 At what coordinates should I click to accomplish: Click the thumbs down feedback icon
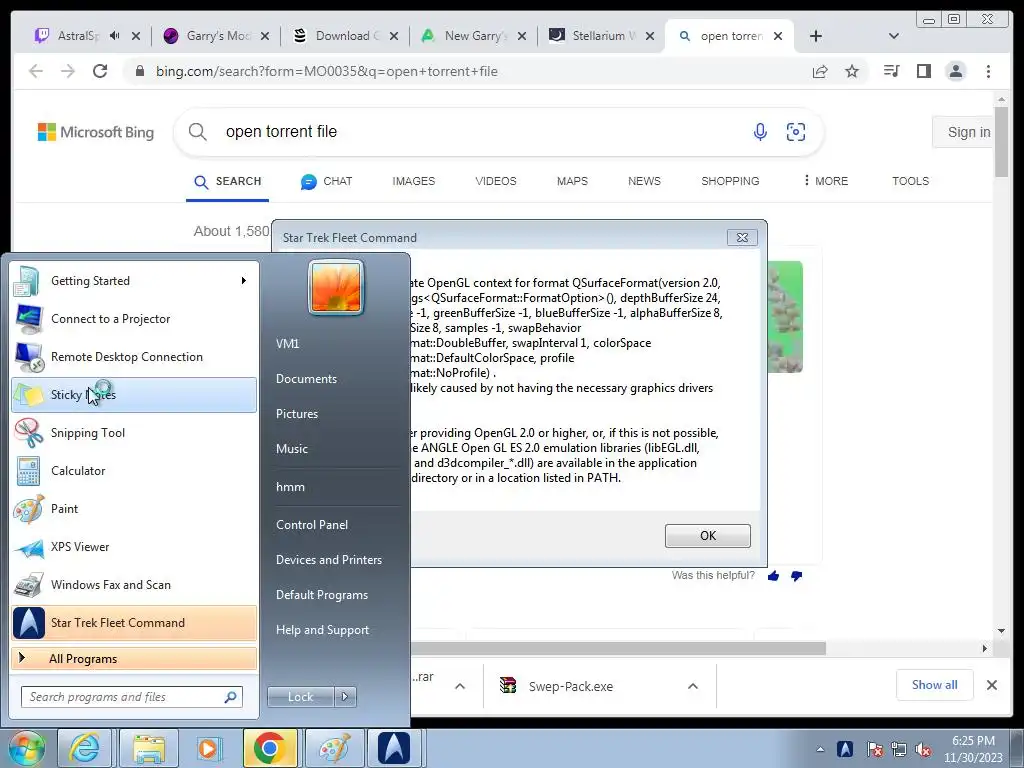click(797, 576)
